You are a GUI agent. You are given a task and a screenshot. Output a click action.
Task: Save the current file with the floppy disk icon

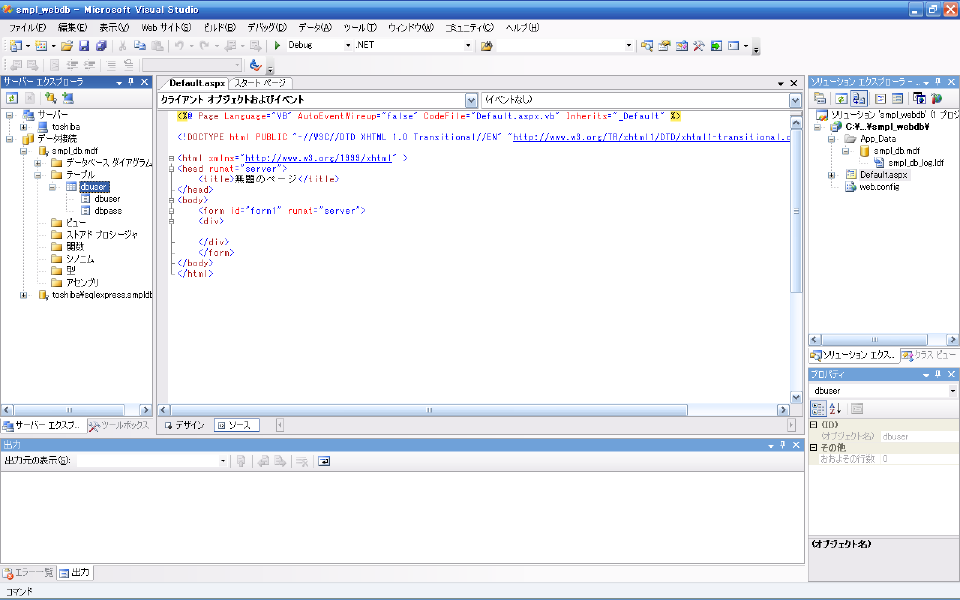[x=84, y=46]
